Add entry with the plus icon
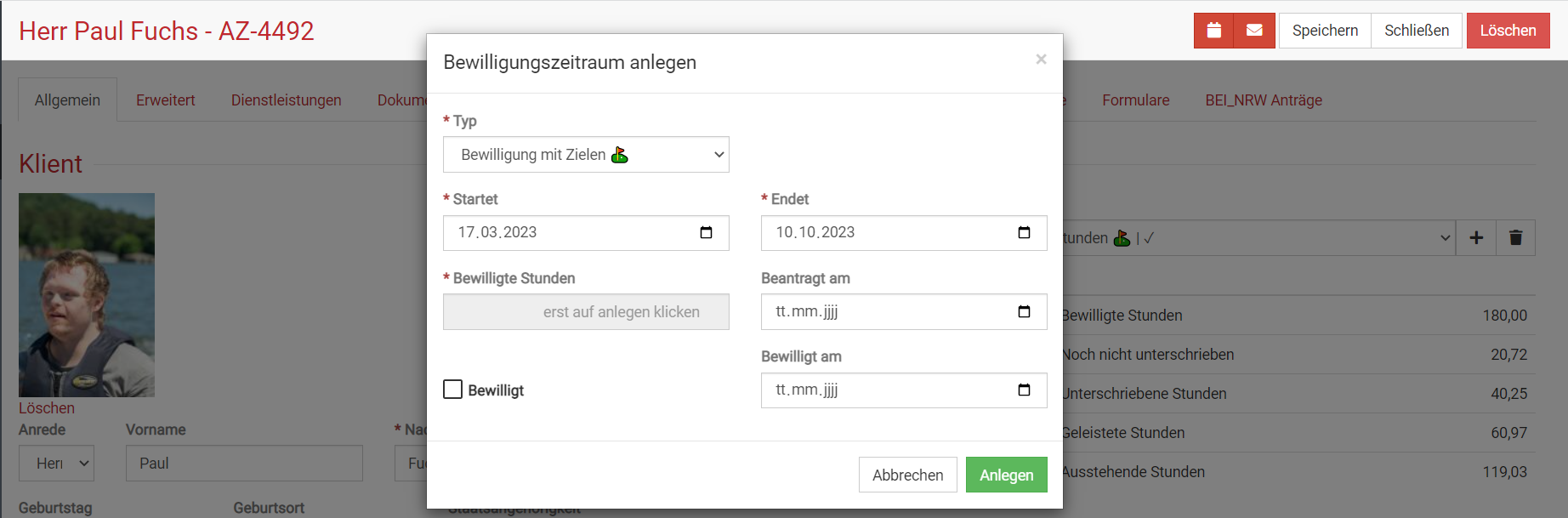Image resolution: width=1568 pixels, height=518 pixels. [x=1476, y=238]
